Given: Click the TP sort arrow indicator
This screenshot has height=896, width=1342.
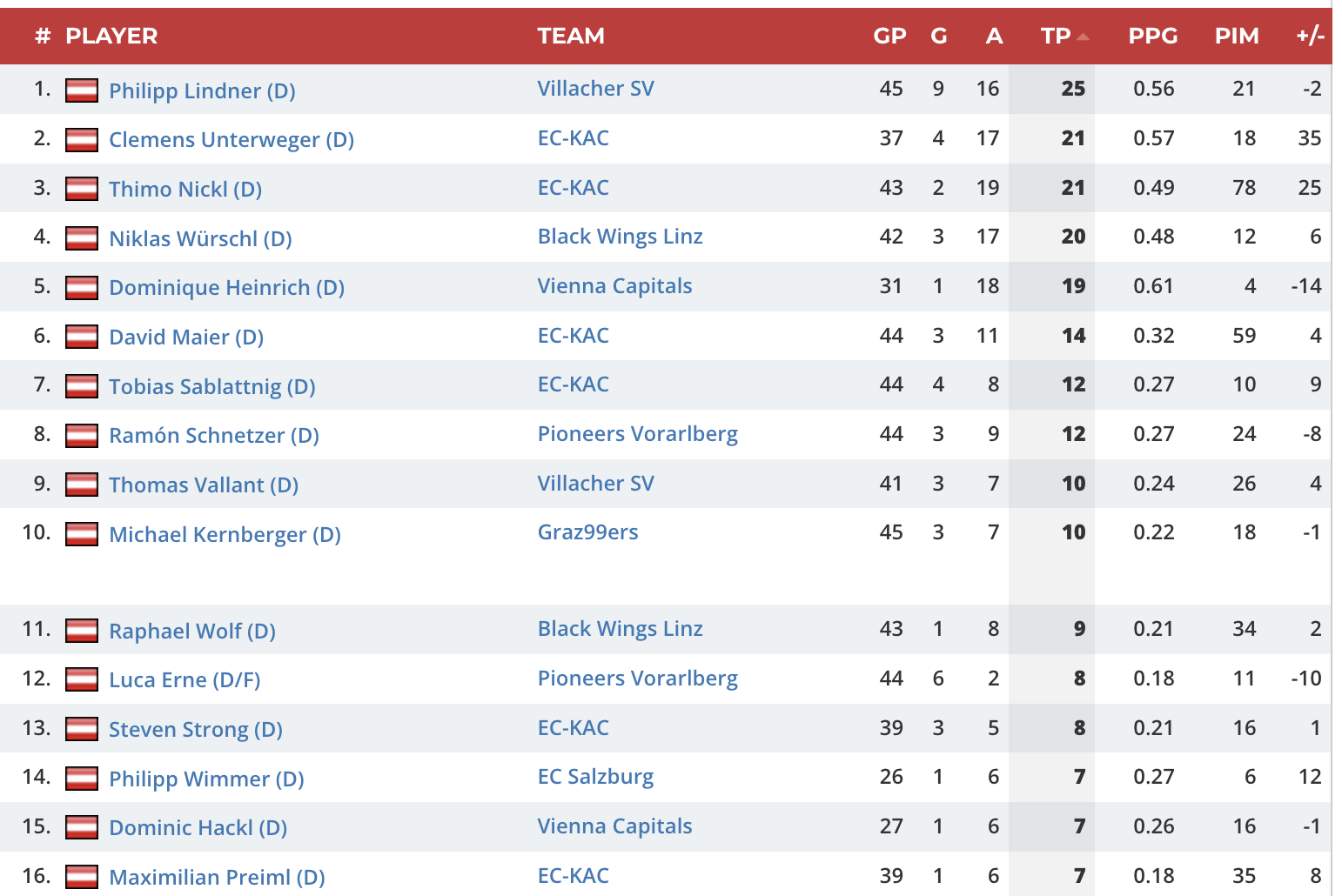Looking at the screenshot, I should point(1083,37).
